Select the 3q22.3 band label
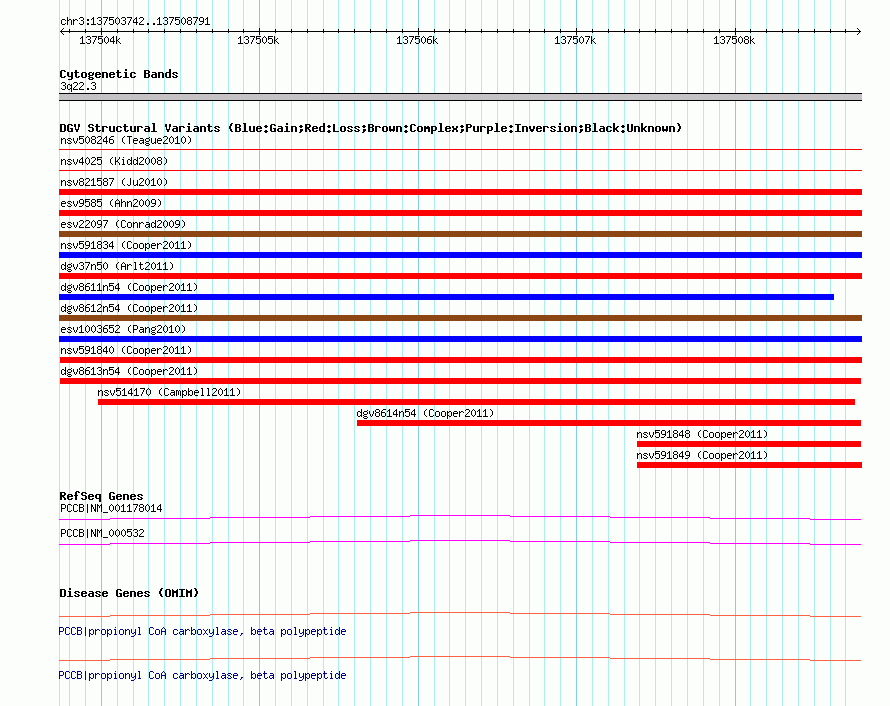The image size is (890, 706). pyautogui.click(x=78, y=86)
